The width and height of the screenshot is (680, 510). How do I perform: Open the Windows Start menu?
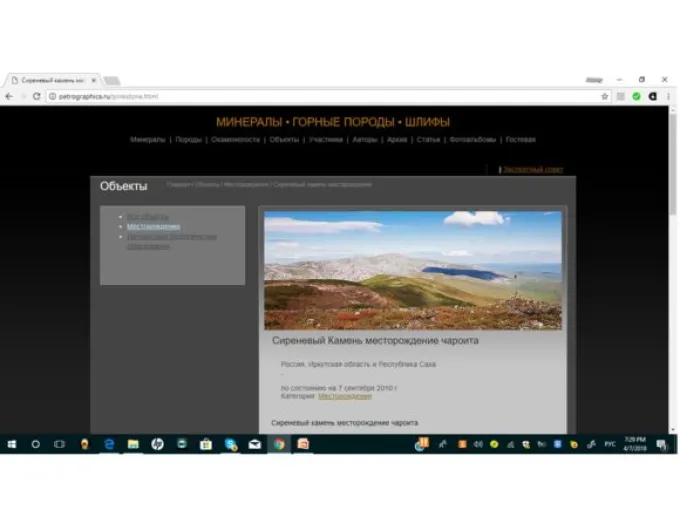coord(11,444)
